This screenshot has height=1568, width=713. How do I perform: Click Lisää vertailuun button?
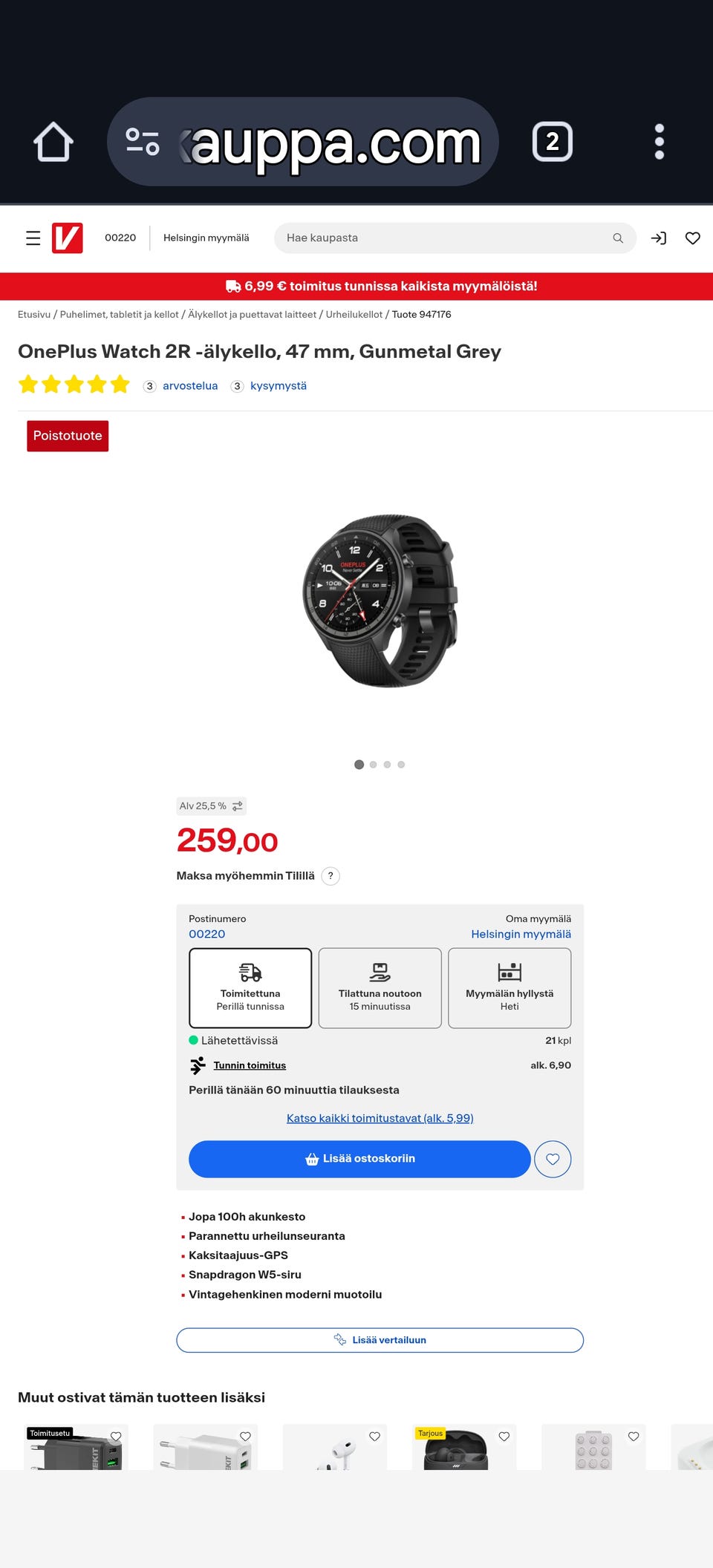pos(380,1340)
